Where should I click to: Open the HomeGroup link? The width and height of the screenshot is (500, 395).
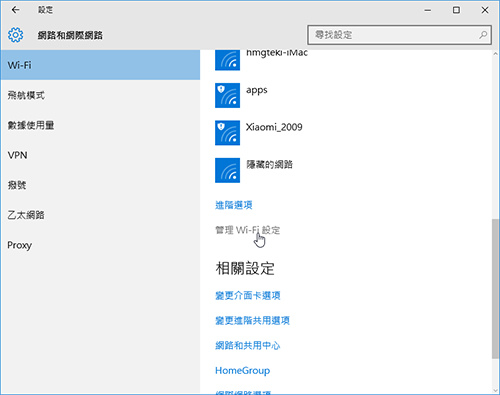coord(243,370)
